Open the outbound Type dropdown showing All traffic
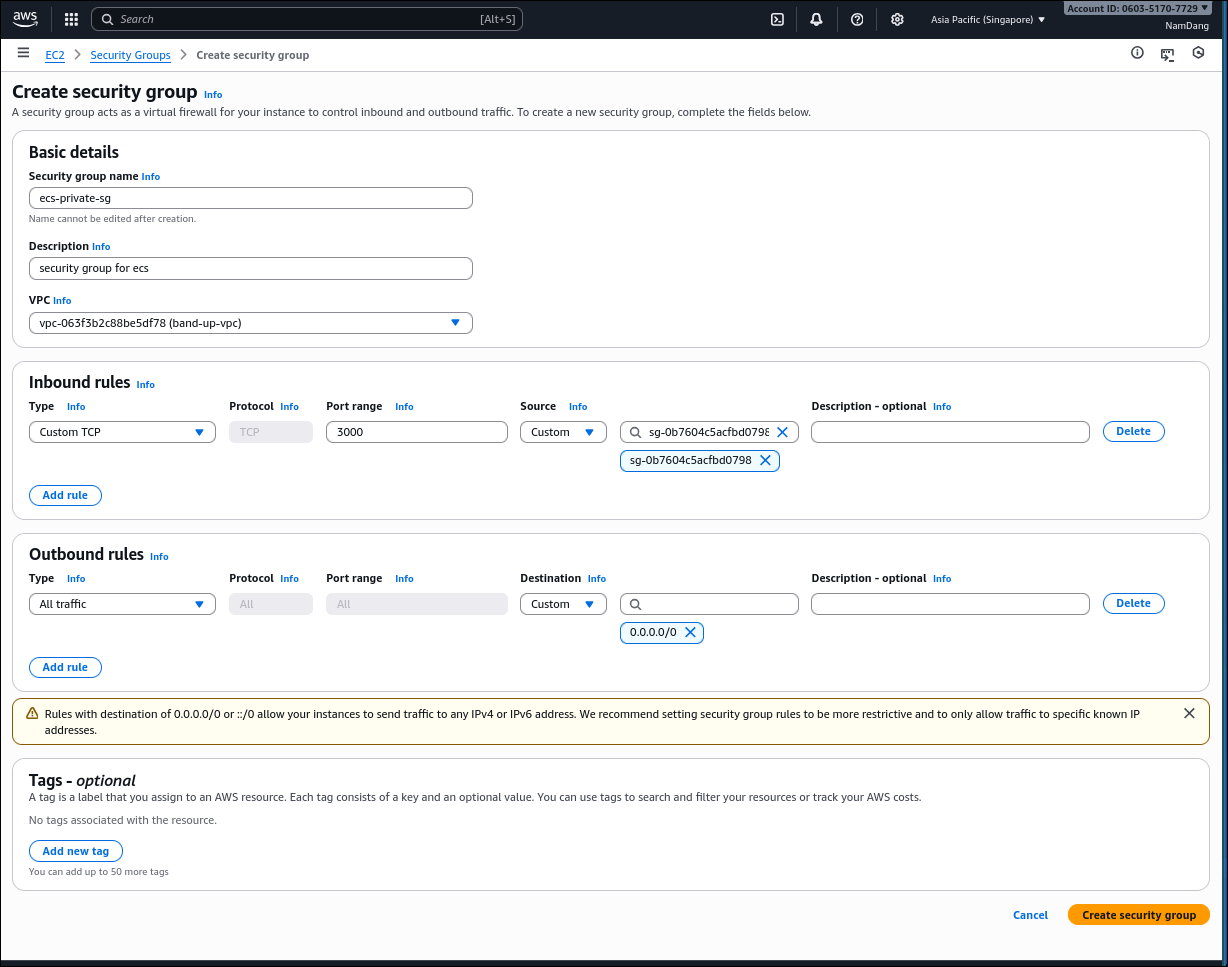This screenshot has width=1228, height=967. pos(121,603)
